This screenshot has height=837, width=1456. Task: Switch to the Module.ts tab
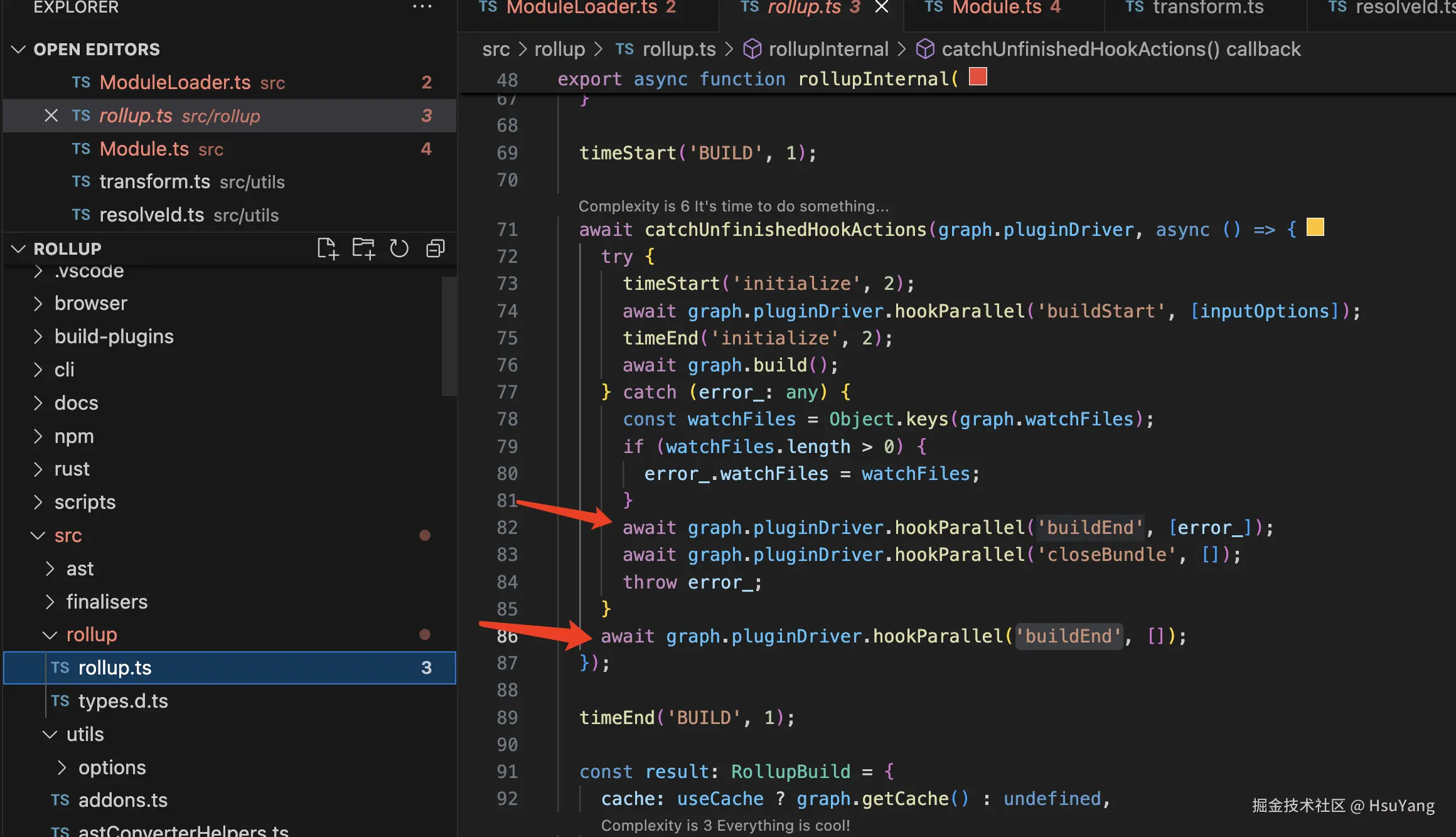(x=996, y=8)
